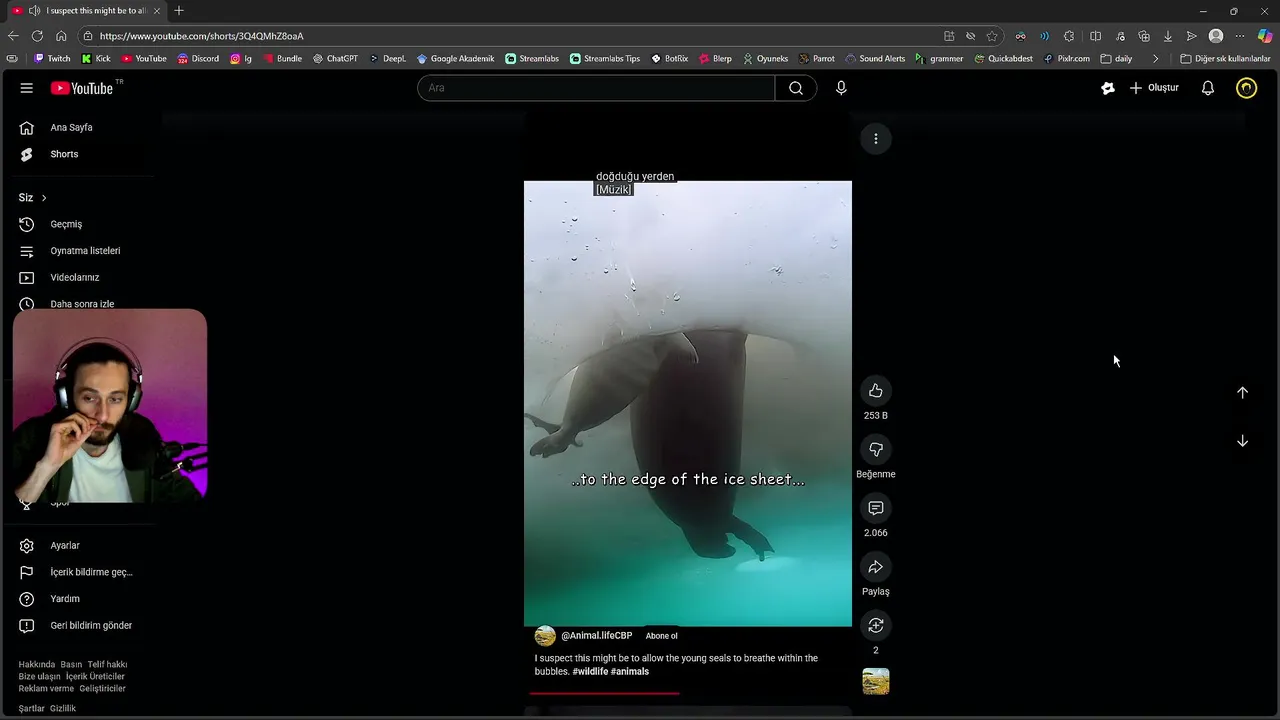Start voice search with microphone

[841, 88]
